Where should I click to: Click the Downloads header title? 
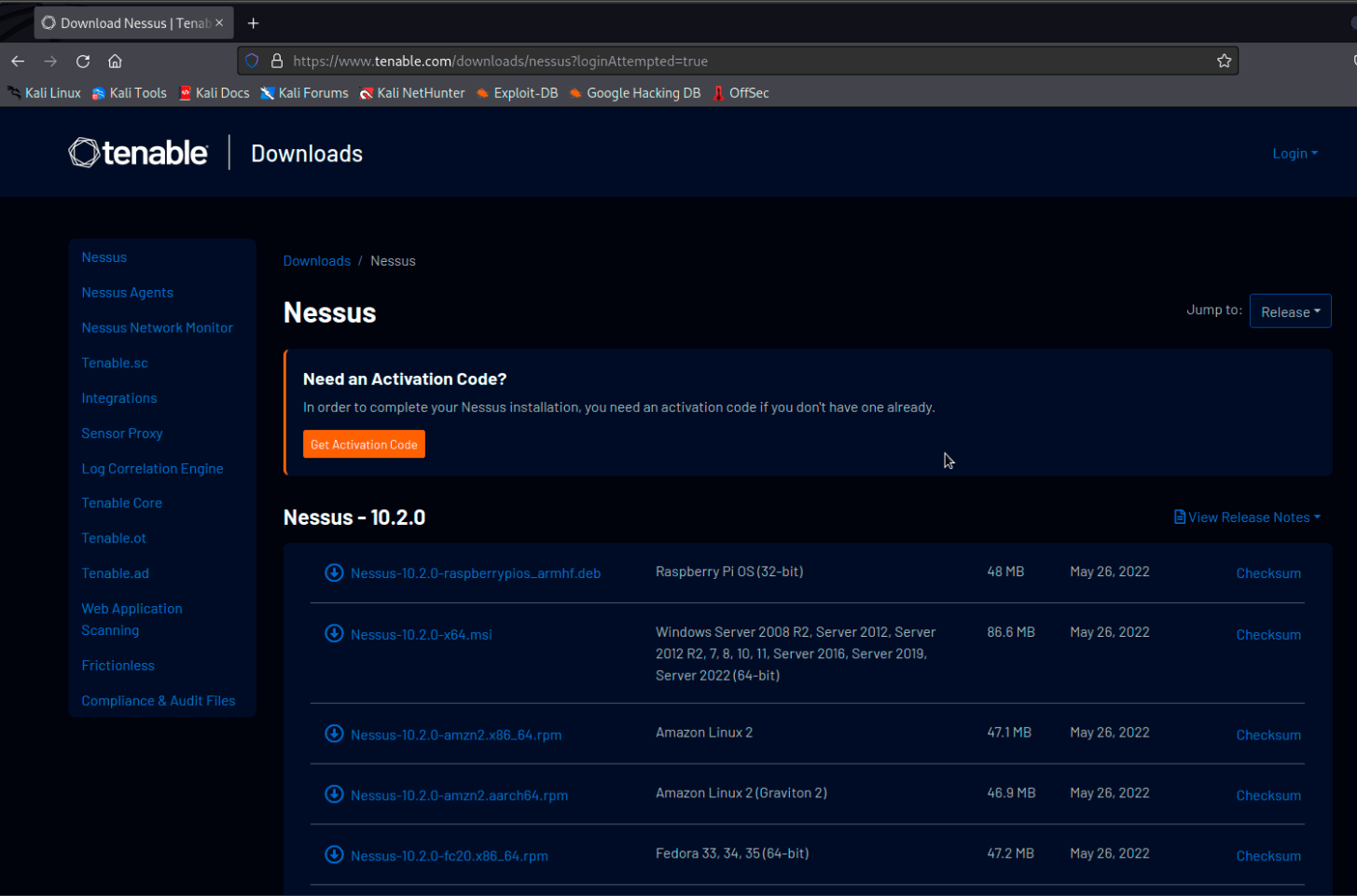click(x=307, y=154)
